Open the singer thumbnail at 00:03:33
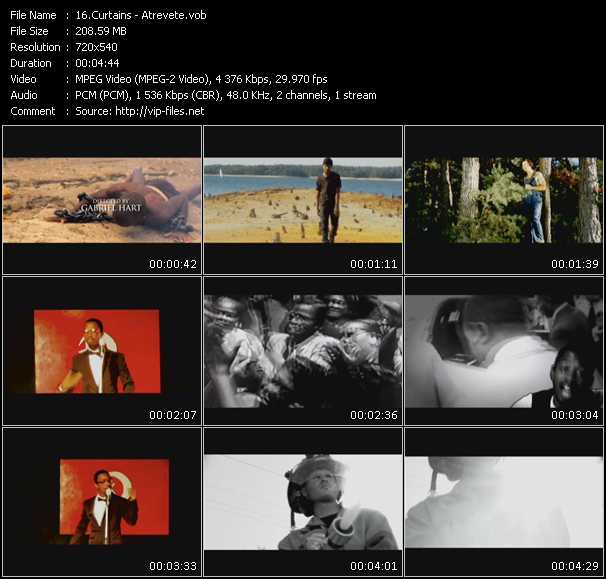Image resolution: width=606 pixels, height=579 pixels. point(102,502)
